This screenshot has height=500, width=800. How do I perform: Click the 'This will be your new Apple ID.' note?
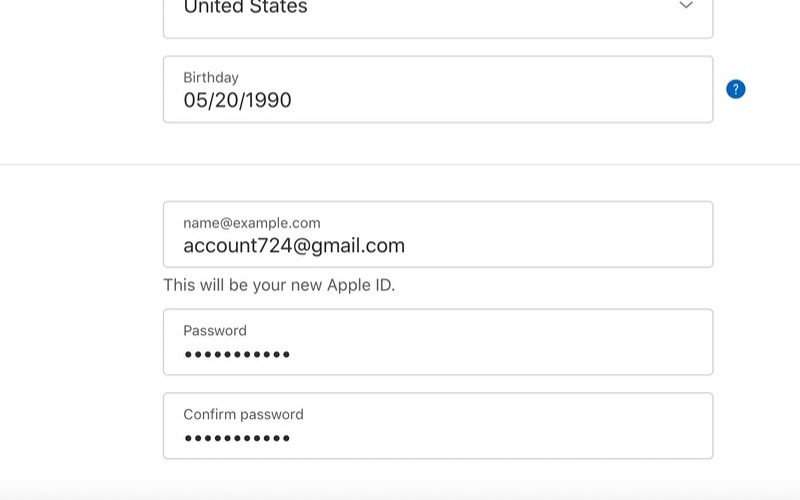(279, 285)
